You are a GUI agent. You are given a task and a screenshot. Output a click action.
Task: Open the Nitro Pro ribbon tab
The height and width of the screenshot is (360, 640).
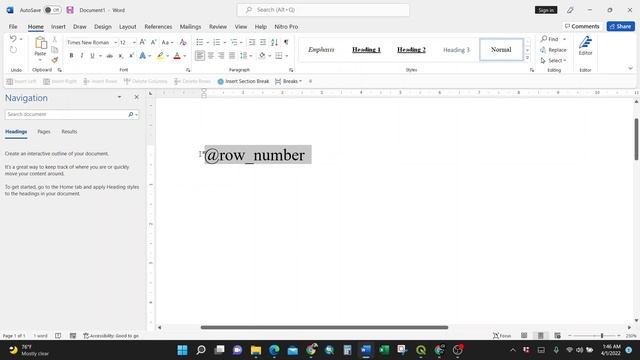tap(286, 27)
